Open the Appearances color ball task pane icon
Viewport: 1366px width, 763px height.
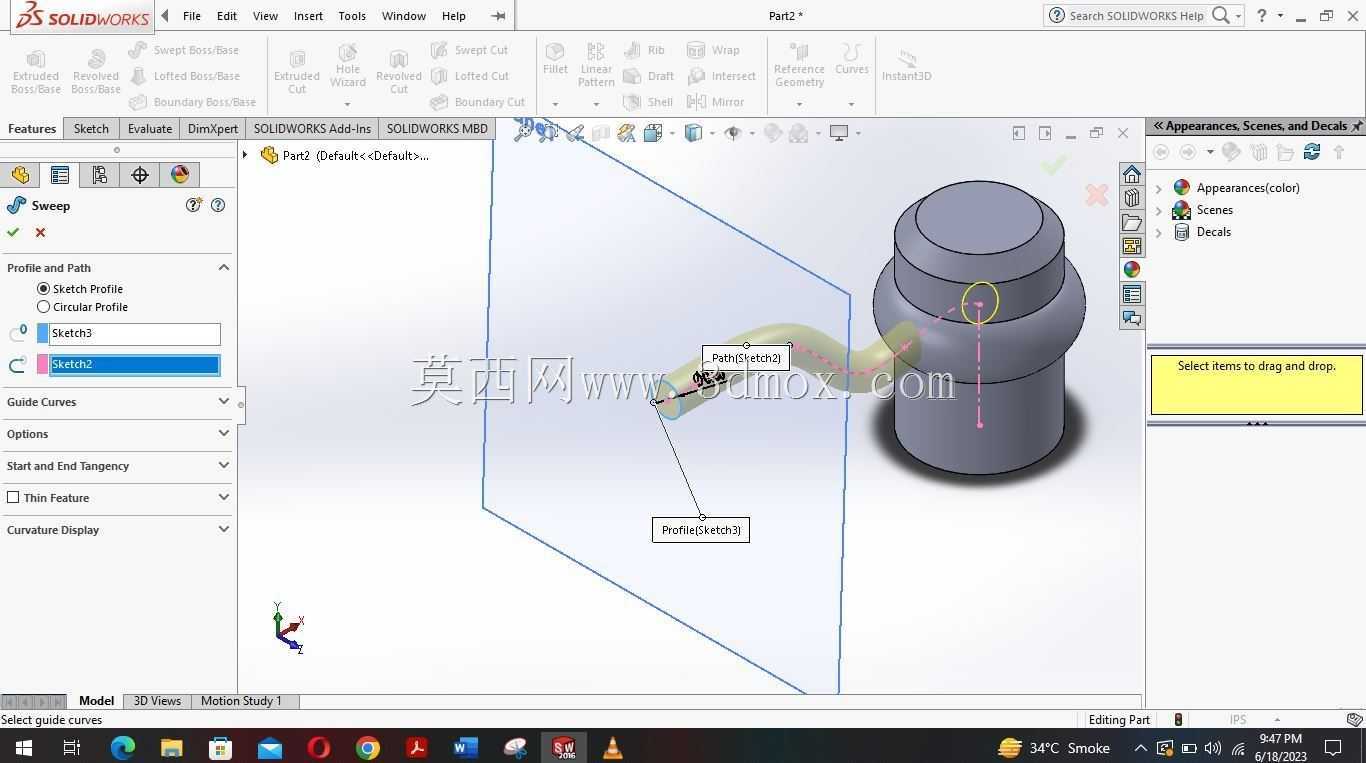[x=1132, y=269]
